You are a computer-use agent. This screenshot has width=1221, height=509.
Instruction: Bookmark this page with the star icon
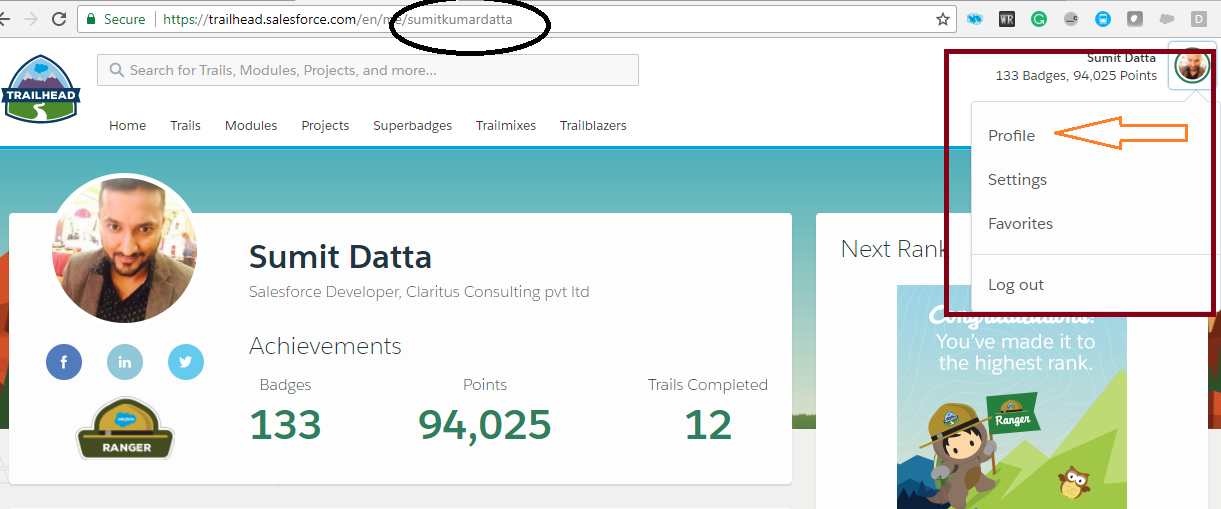point(943,19)
